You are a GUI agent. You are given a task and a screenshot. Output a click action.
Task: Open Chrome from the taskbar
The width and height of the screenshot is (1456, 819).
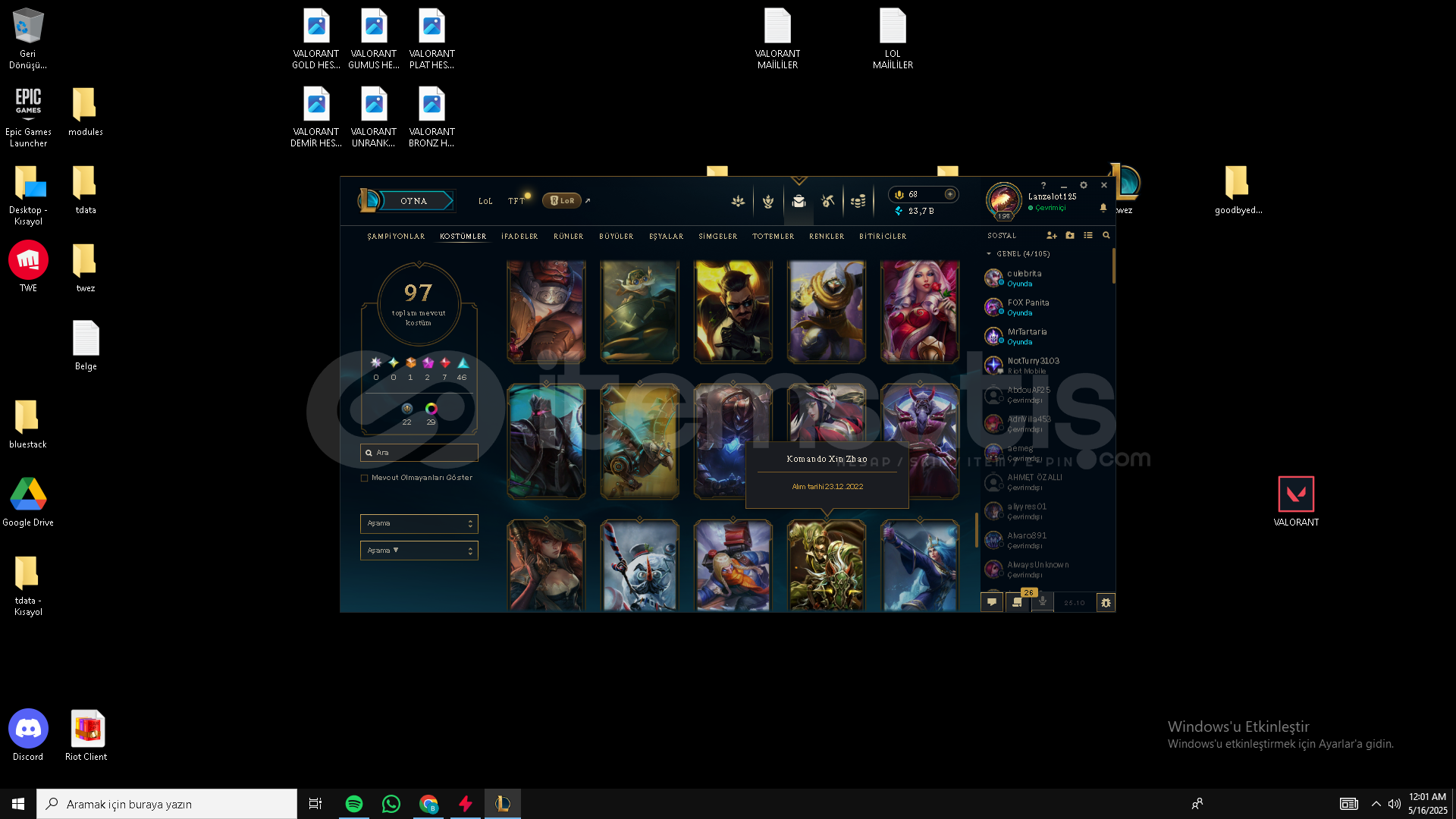(428, 804)
